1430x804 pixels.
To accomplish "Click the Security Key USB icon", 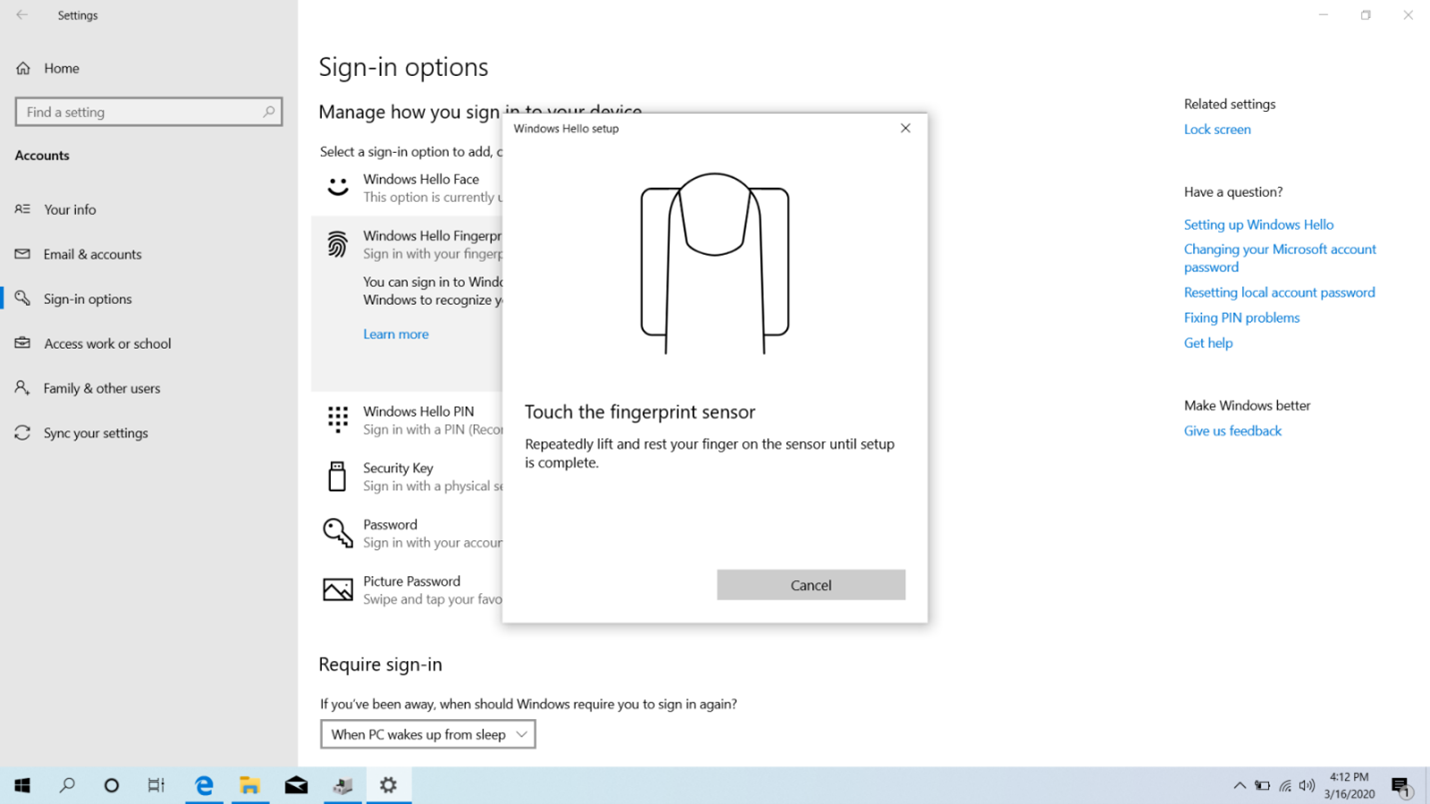I will [337, 476].
